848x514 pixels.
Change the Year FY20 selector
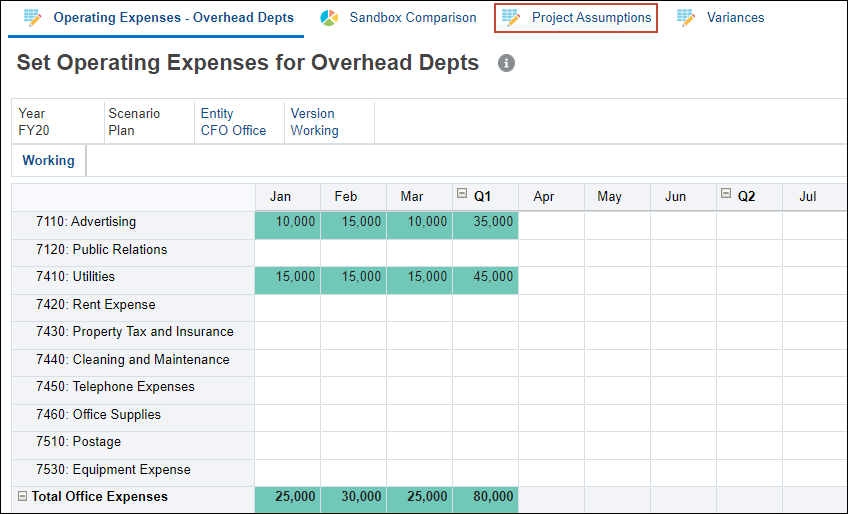32,130
